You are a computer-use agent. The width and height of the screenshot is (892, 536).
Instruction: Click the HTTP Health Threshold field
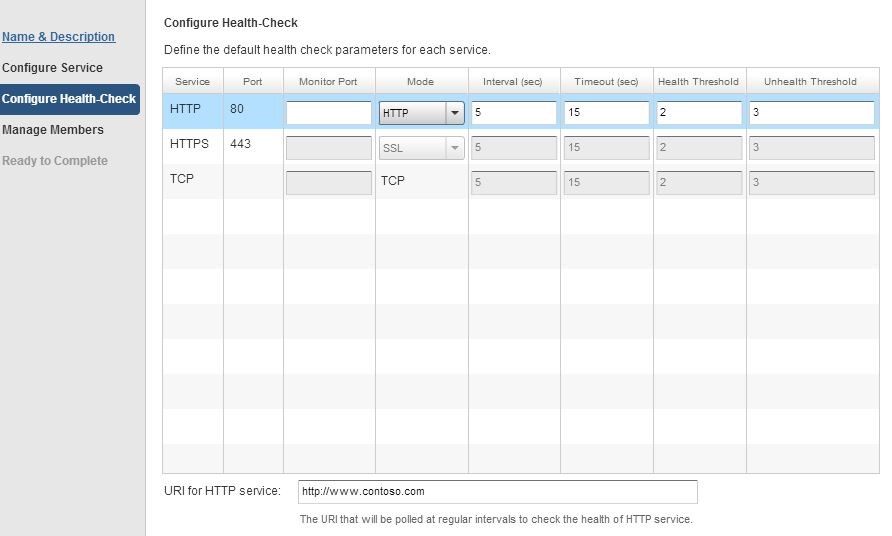699,113
